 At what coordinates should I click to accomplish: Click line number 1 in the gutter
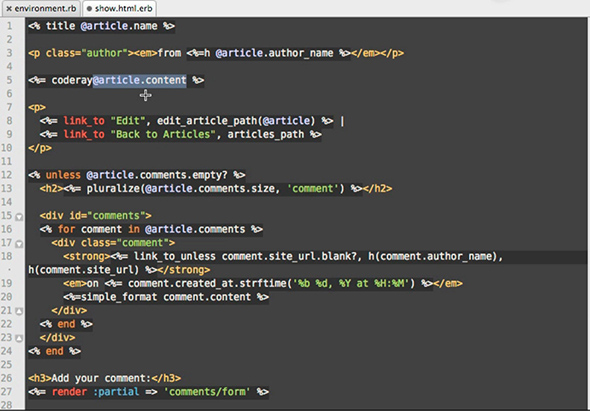tap(9, 26)
